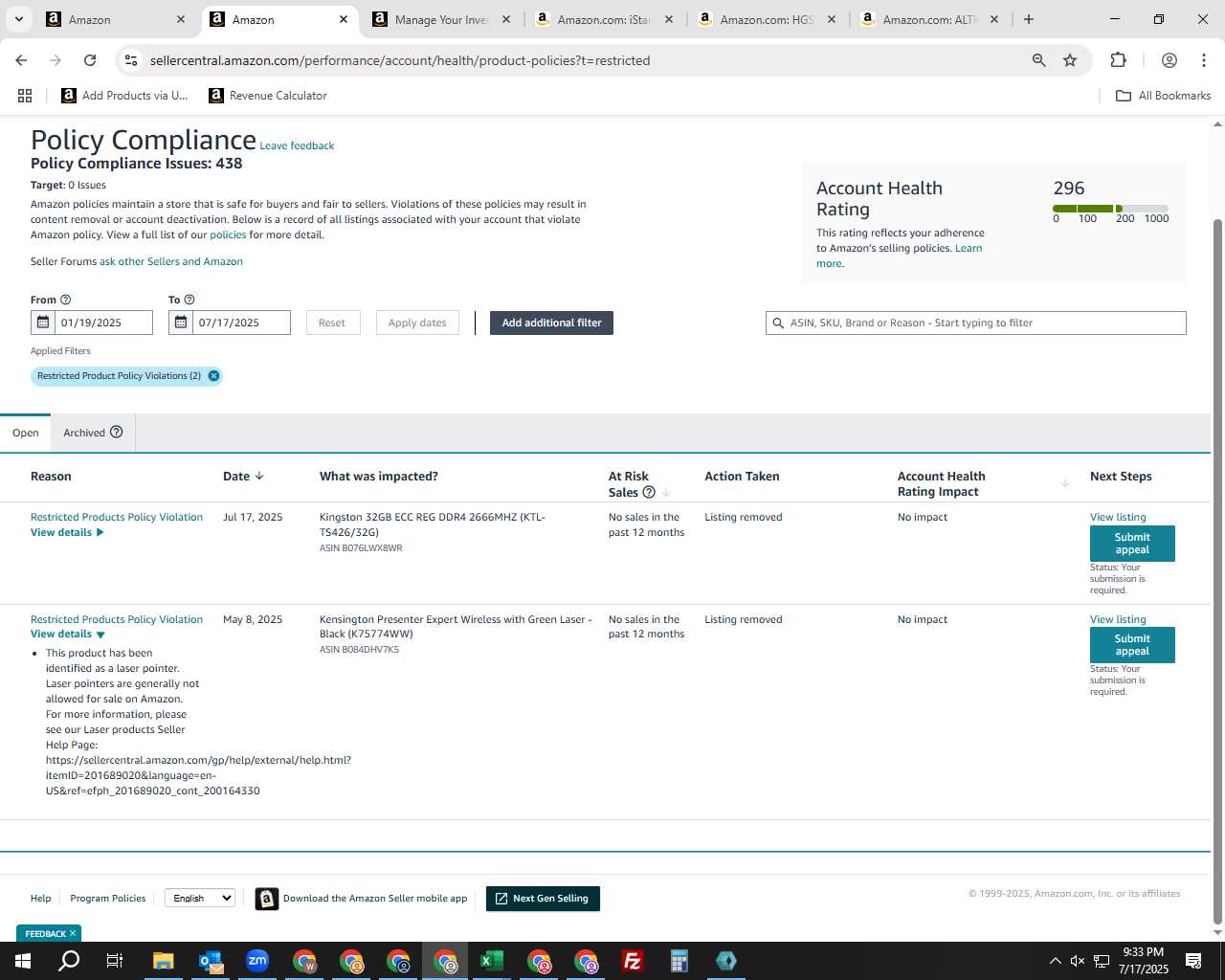Open View listing for Kensington row

[1118, 619]
